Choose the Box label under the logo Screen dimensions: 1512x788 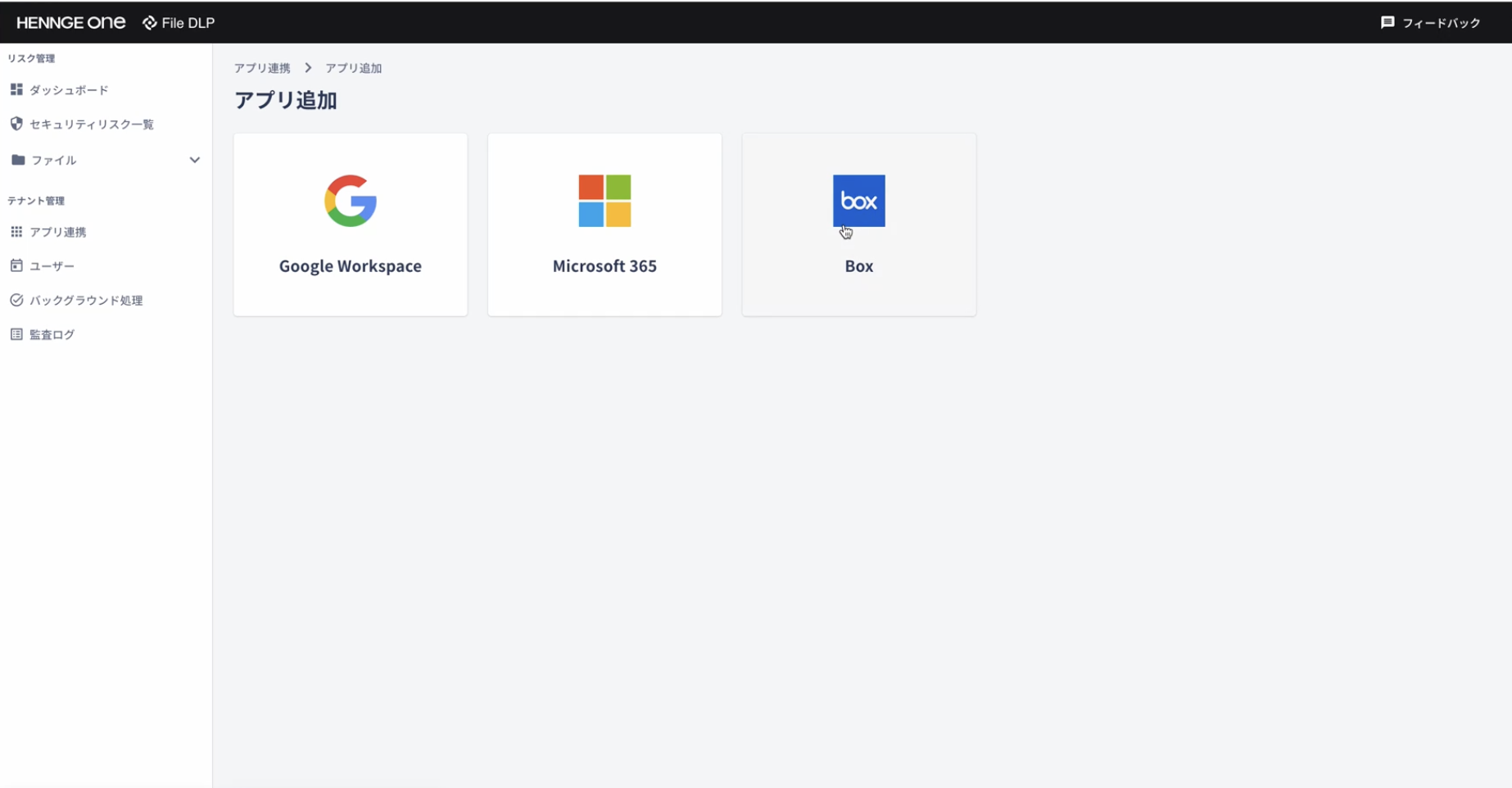[859, 265]
